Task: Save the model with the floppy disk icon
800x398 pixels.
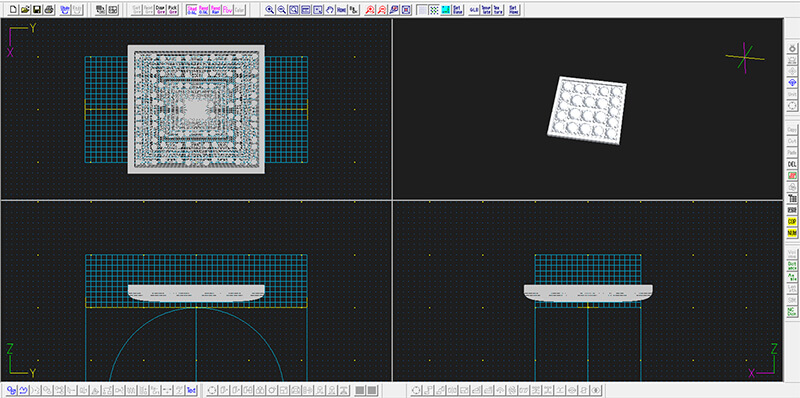Action: (x=37, y=9)
